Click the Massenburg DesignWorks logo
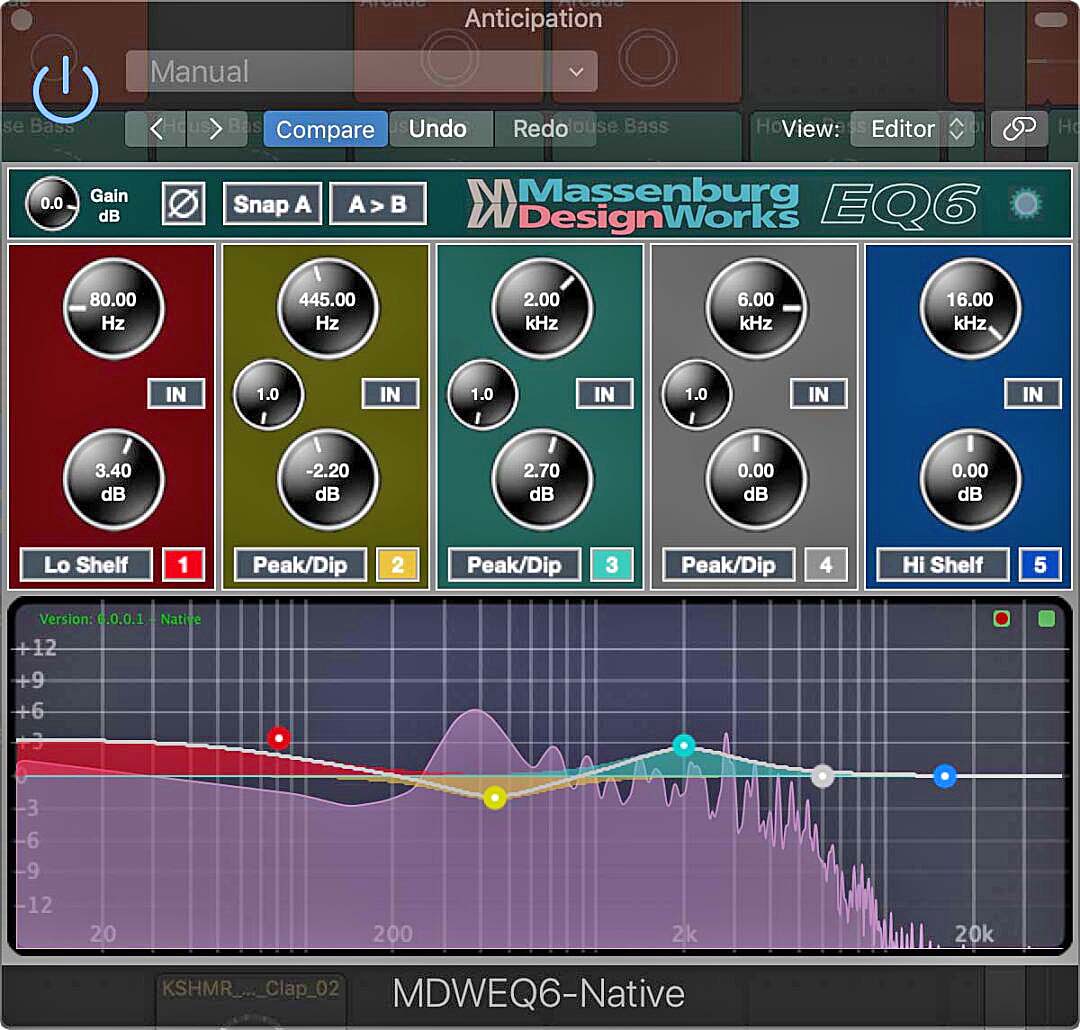This screenshot has width=1080, height=1030. pos(632,204)
